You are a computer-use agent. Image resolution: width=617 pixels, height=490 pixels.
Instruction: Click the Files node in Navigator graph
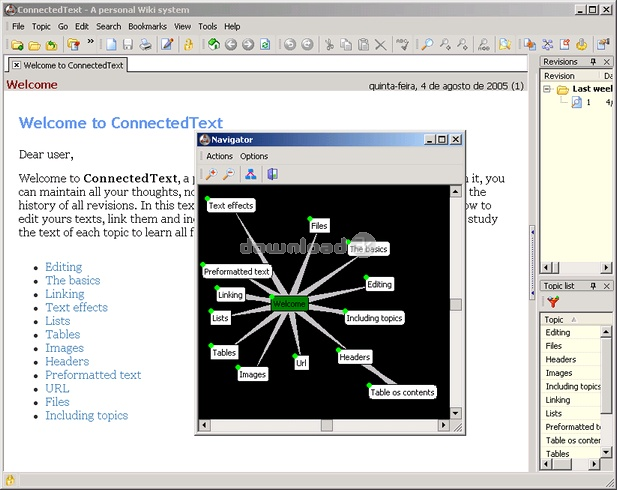(319, 226)
